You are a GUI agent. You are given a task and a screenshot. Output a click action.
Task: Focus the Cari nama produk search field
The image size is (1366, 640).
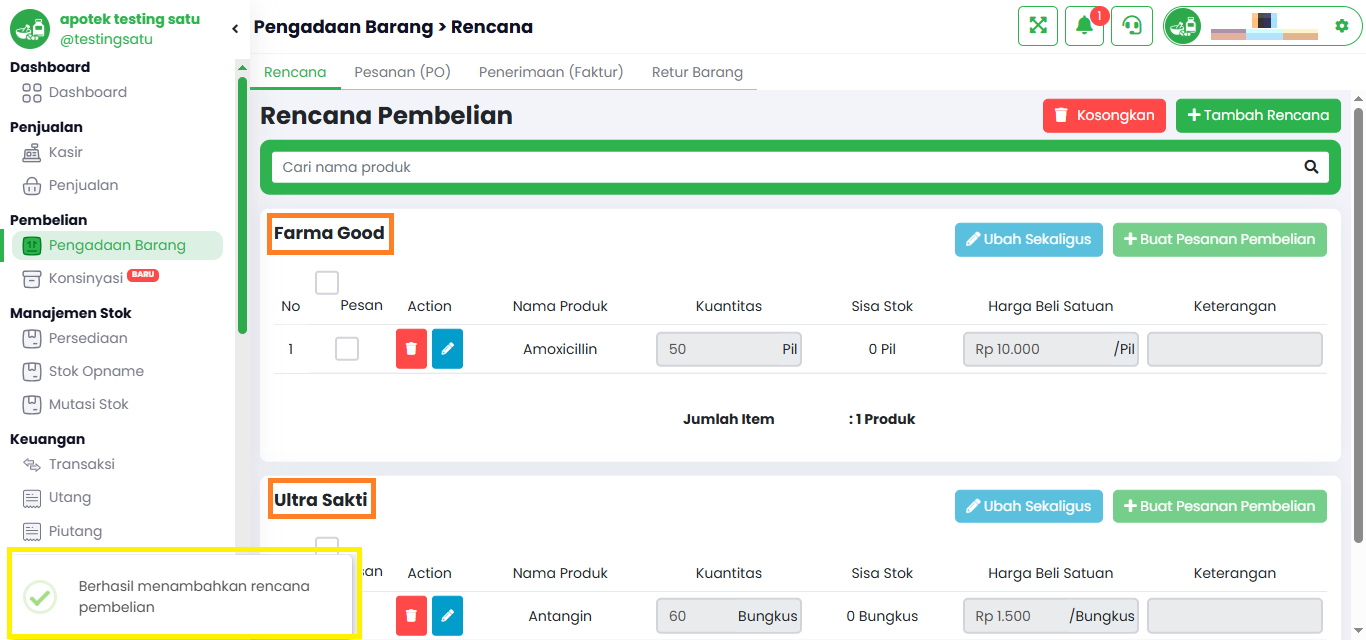click(785, 167)
